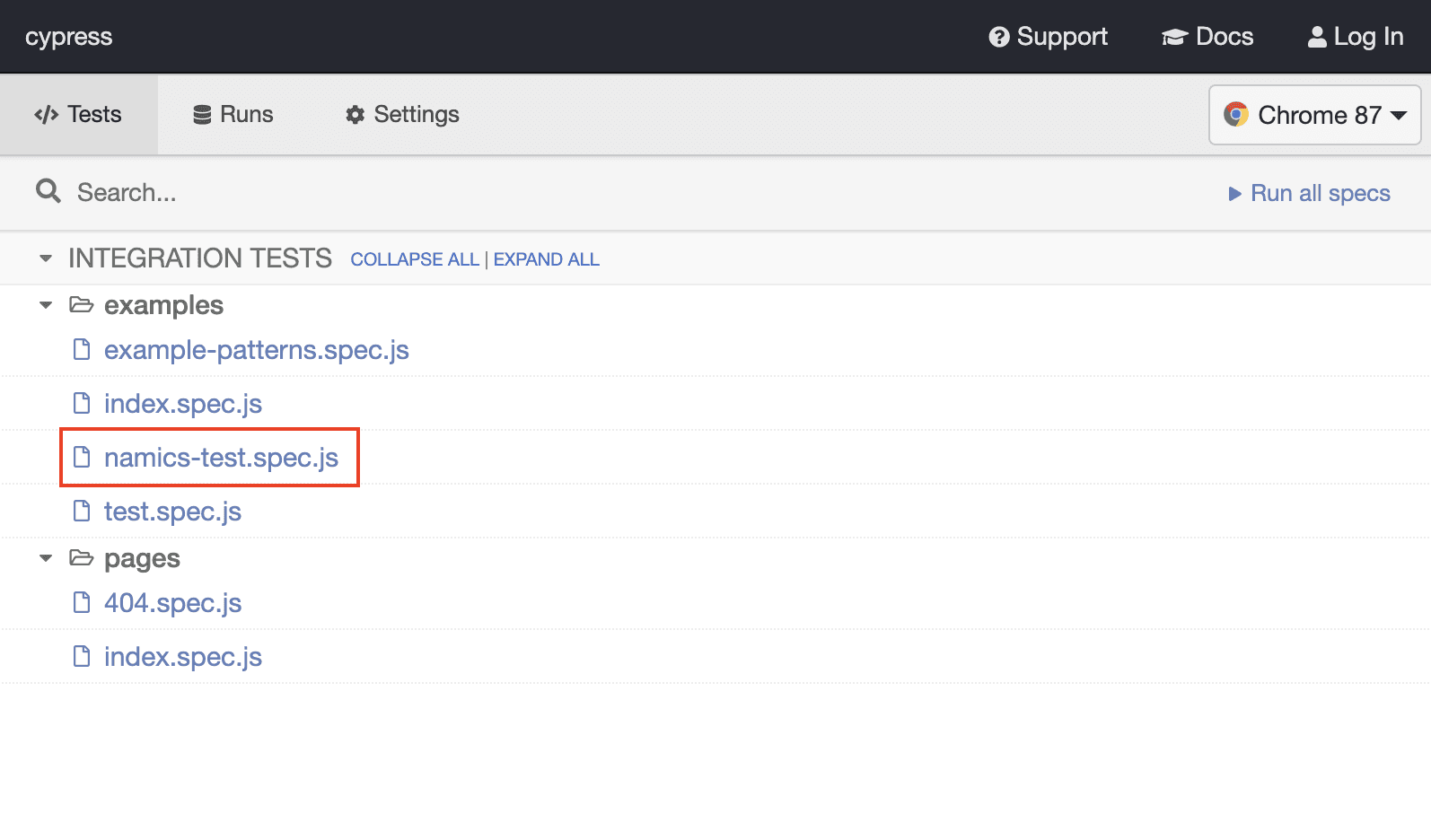Click the pages folder icon
The image size is (1431, 840).
tap(82, 558)
